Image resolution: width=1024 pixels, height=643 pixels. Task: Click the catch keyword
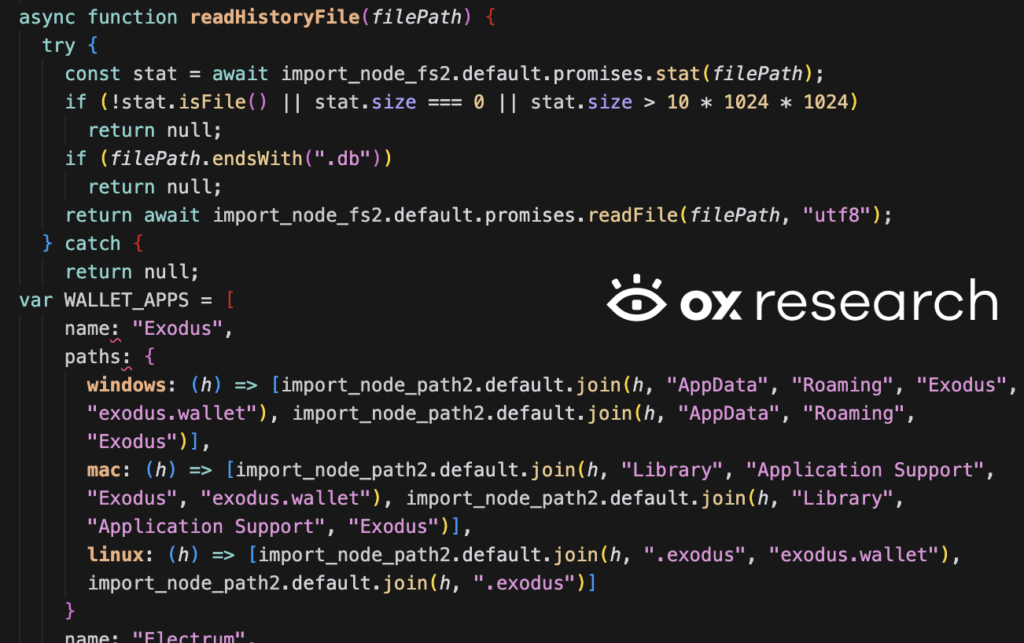click(x=92, y=243)
